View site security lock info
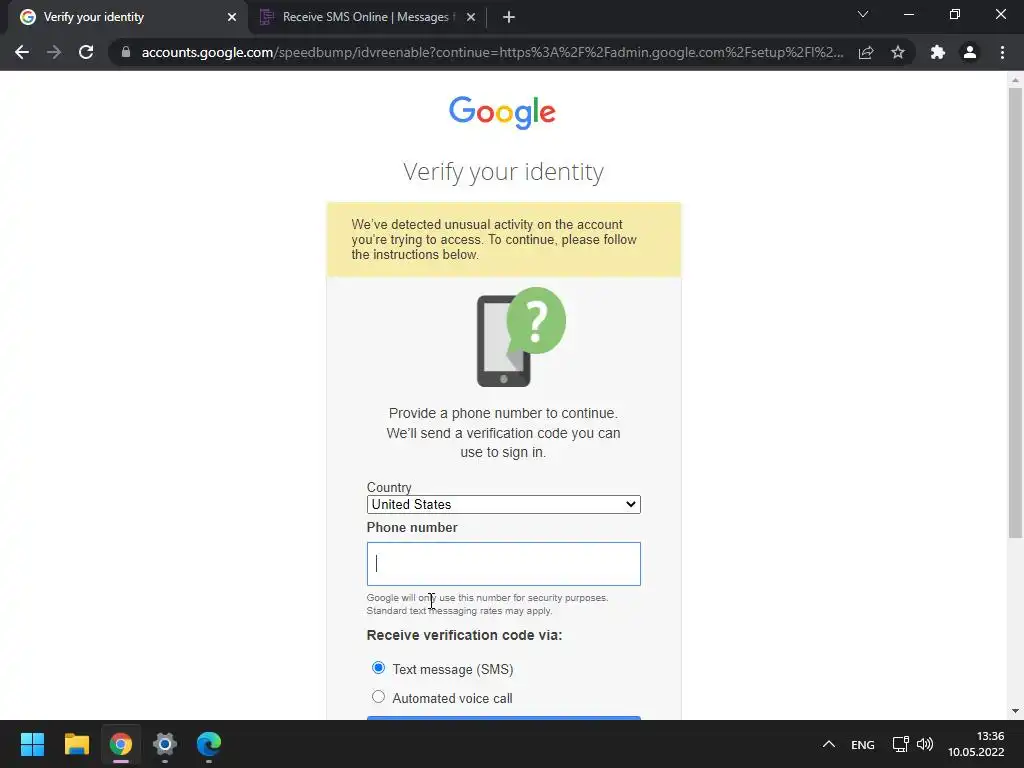Image resolution: width=1024 pixels, height=768 pixels. (126, 52)
